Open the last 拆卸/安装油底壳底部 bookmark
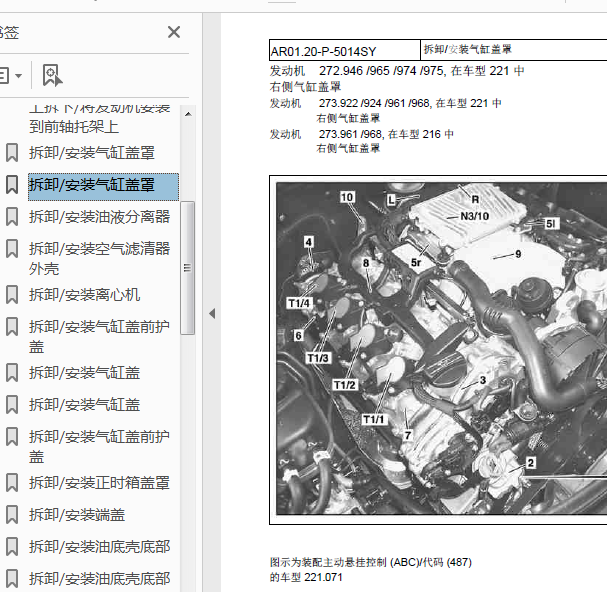The width and height of the screenshot is (607, 592). (x=99, y=579)
